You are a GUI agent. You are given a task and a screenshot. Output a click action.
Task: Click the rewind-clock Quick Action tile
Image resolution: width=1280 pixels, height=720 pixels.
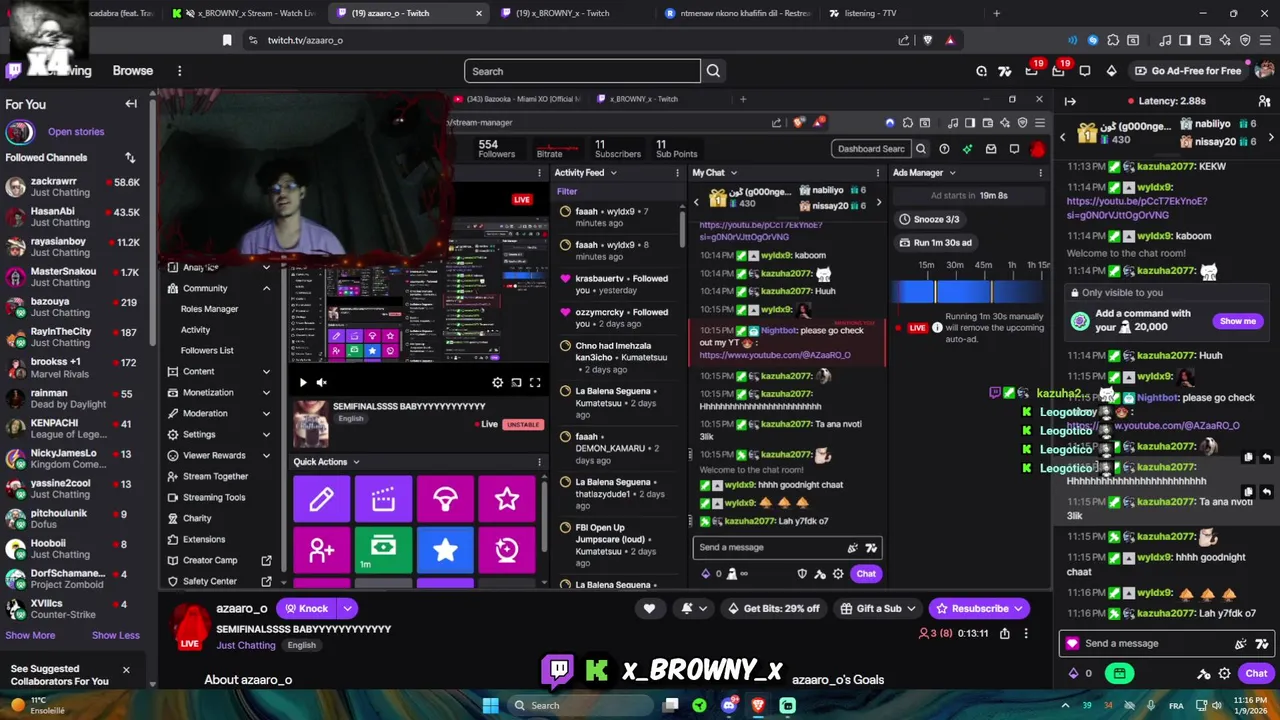(x=507, y=549)
